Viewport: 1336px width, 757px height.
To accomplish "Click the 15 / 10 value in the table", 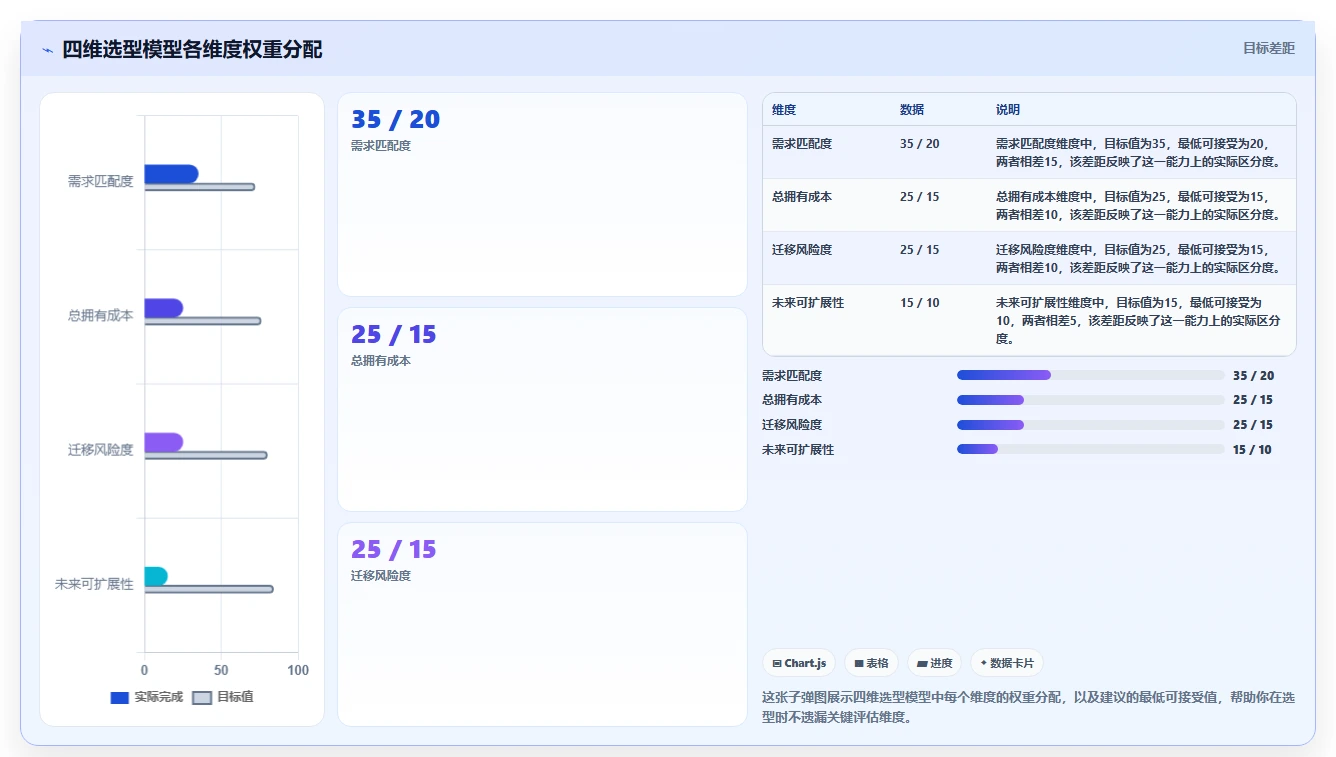I will click(x=920, y=303).
